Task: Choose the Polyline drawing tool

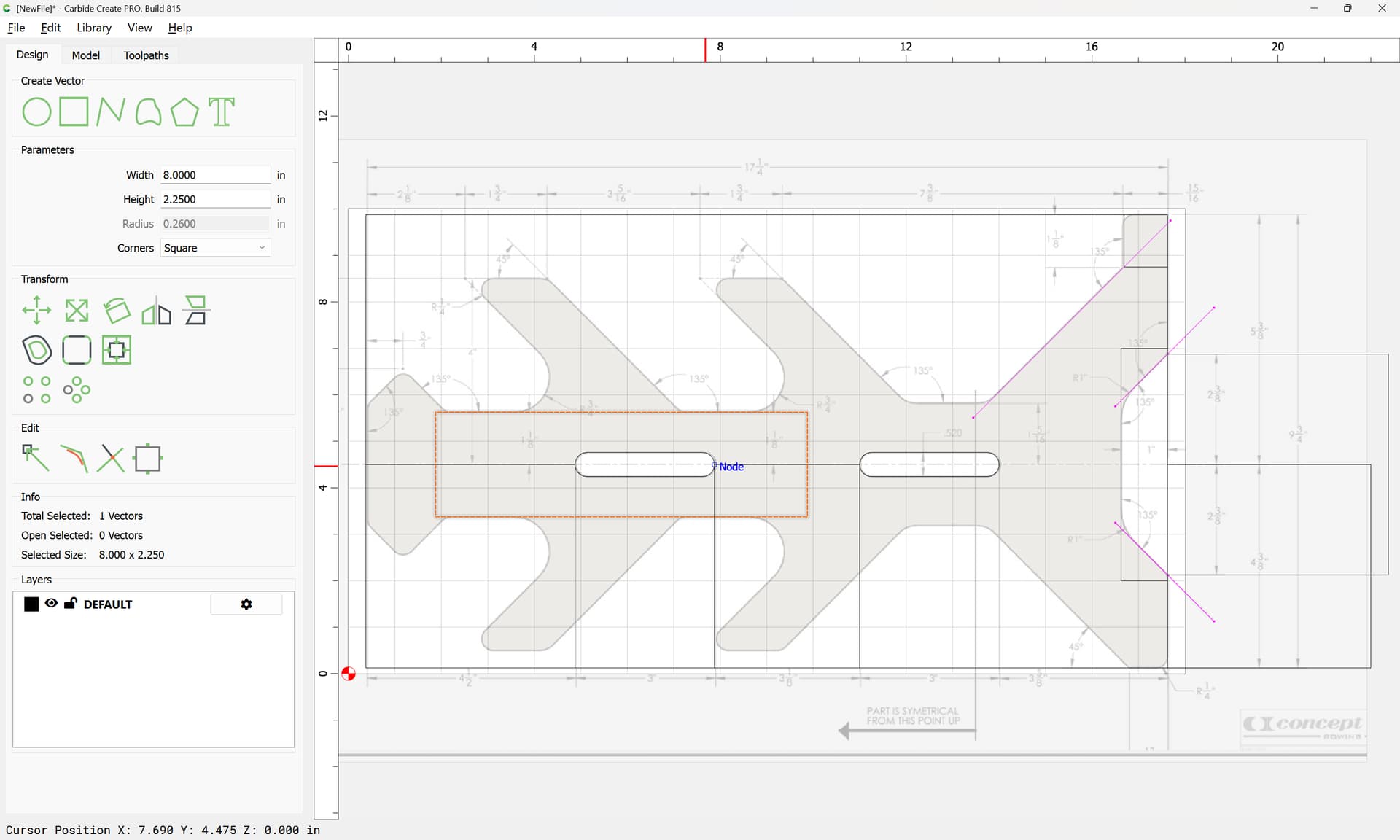Action: pos(111,112)
